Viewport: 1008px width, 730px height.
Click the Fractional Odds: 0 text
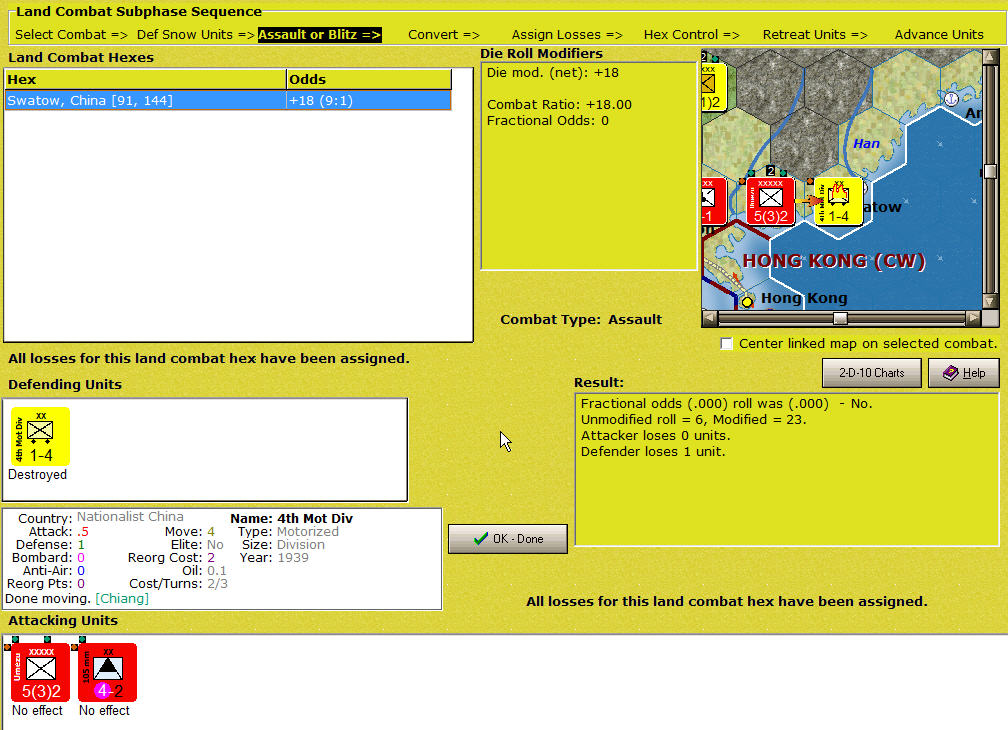547,120
